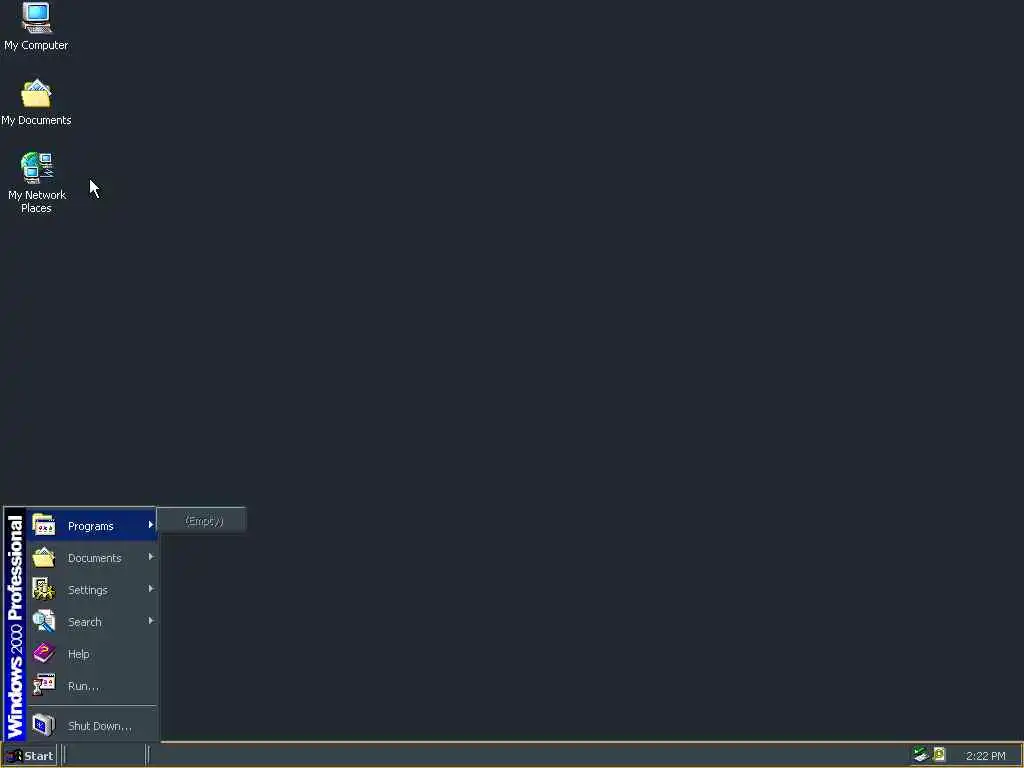Select the Documents folder entry in Start menu

tap(92, 557)
